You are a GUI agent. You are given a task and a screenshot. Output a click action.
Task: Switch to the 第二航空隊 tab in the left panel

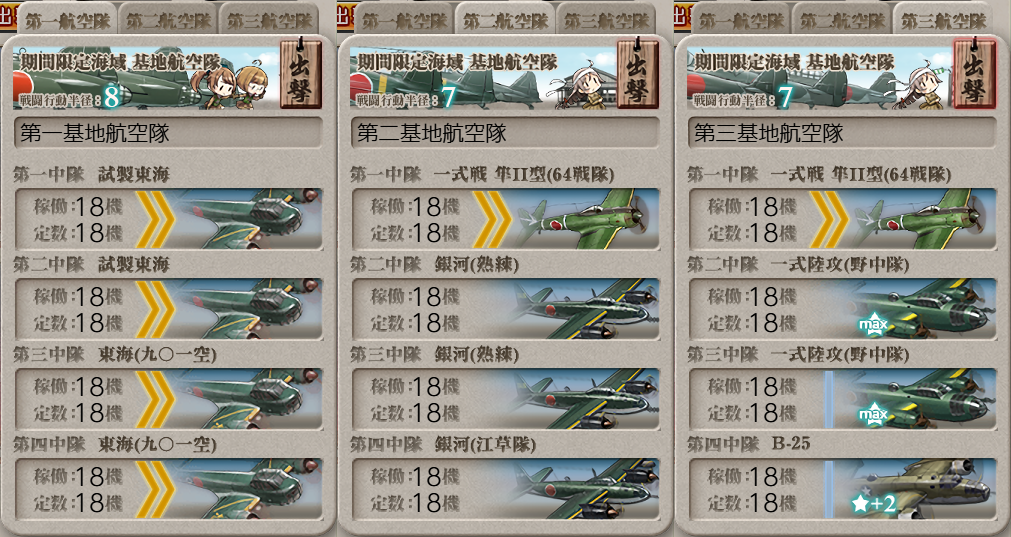pos(168,20)
